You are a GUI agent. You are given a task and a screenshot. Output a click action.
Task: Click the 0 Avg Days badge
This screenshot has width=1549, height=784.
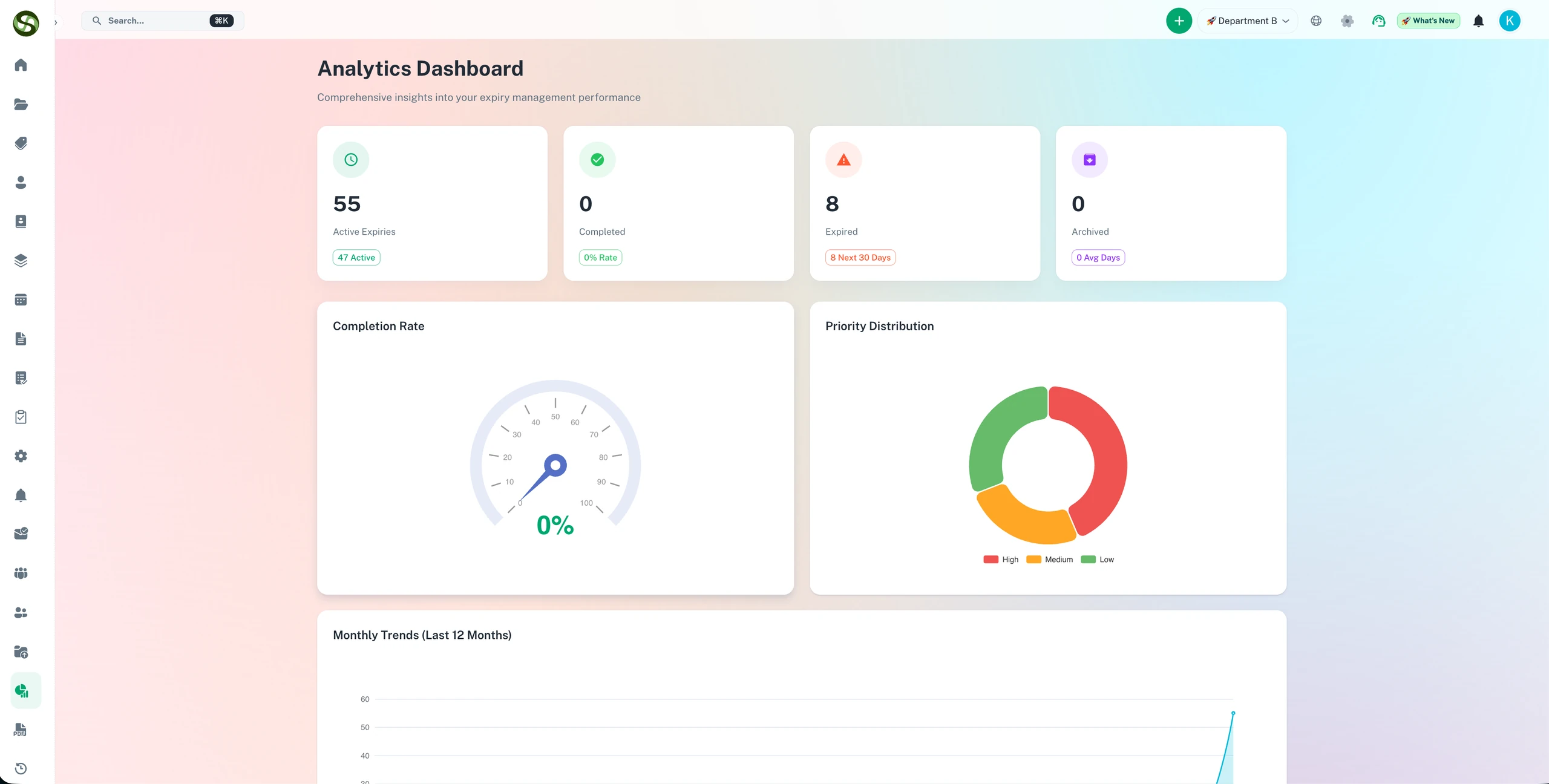(1098, 258)
